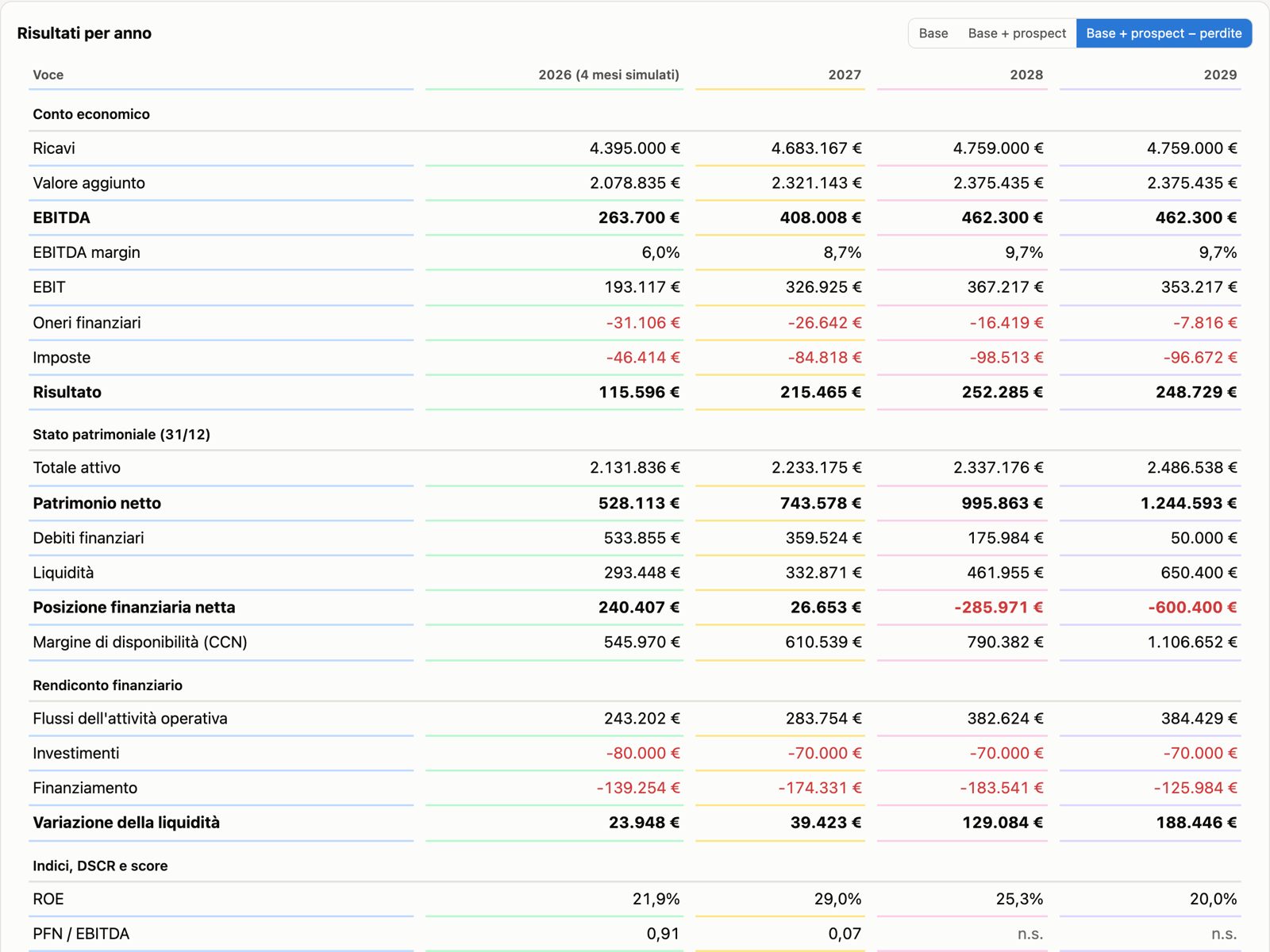
Task: Select the Margine di disponibilità (CCN) label
Action: [x=140, y=643]
